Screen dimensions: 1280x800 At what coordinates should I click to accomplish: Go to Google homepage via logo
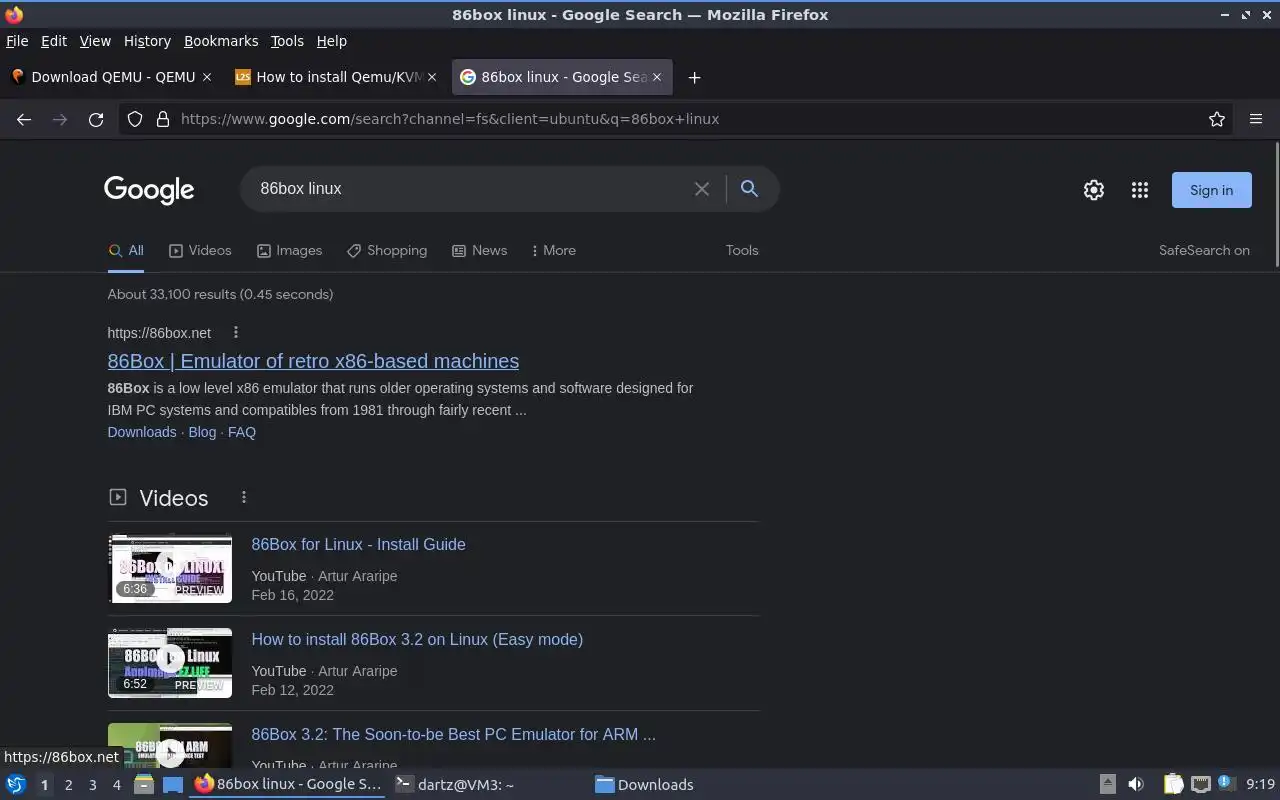click(x=149, y=189)
